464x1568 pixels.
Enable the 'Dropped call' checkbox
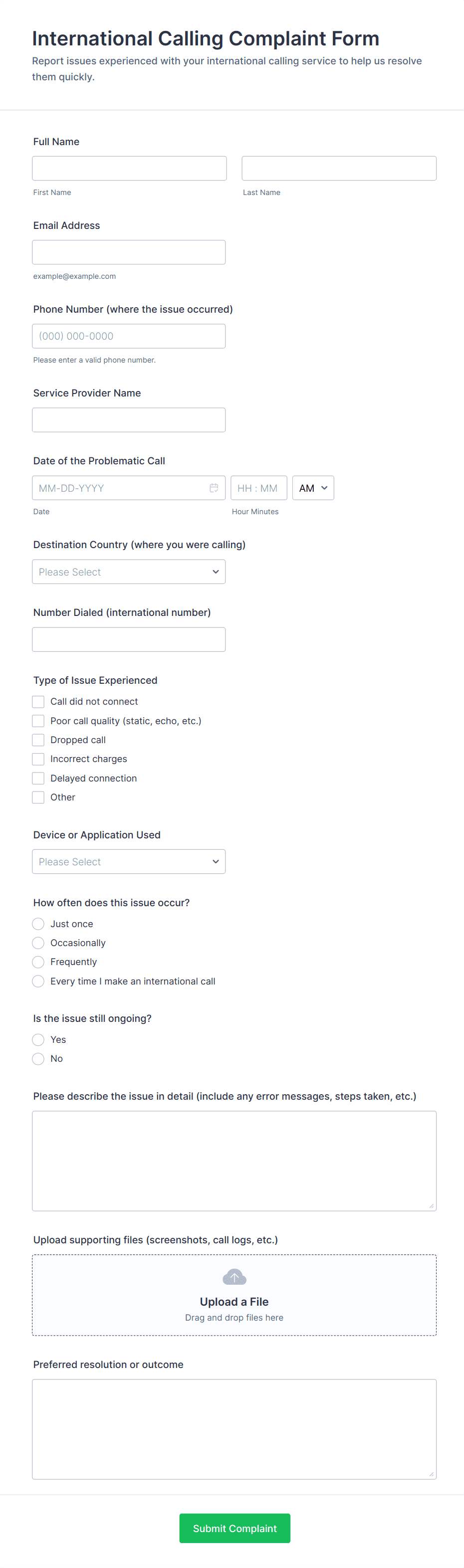point(38,740)
